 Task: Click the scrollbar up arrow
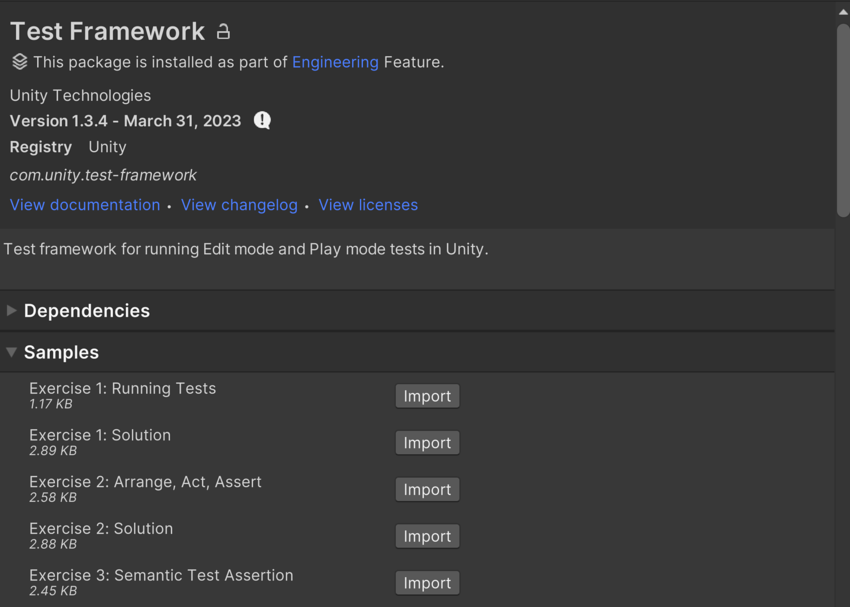click(x=842, y=8)
